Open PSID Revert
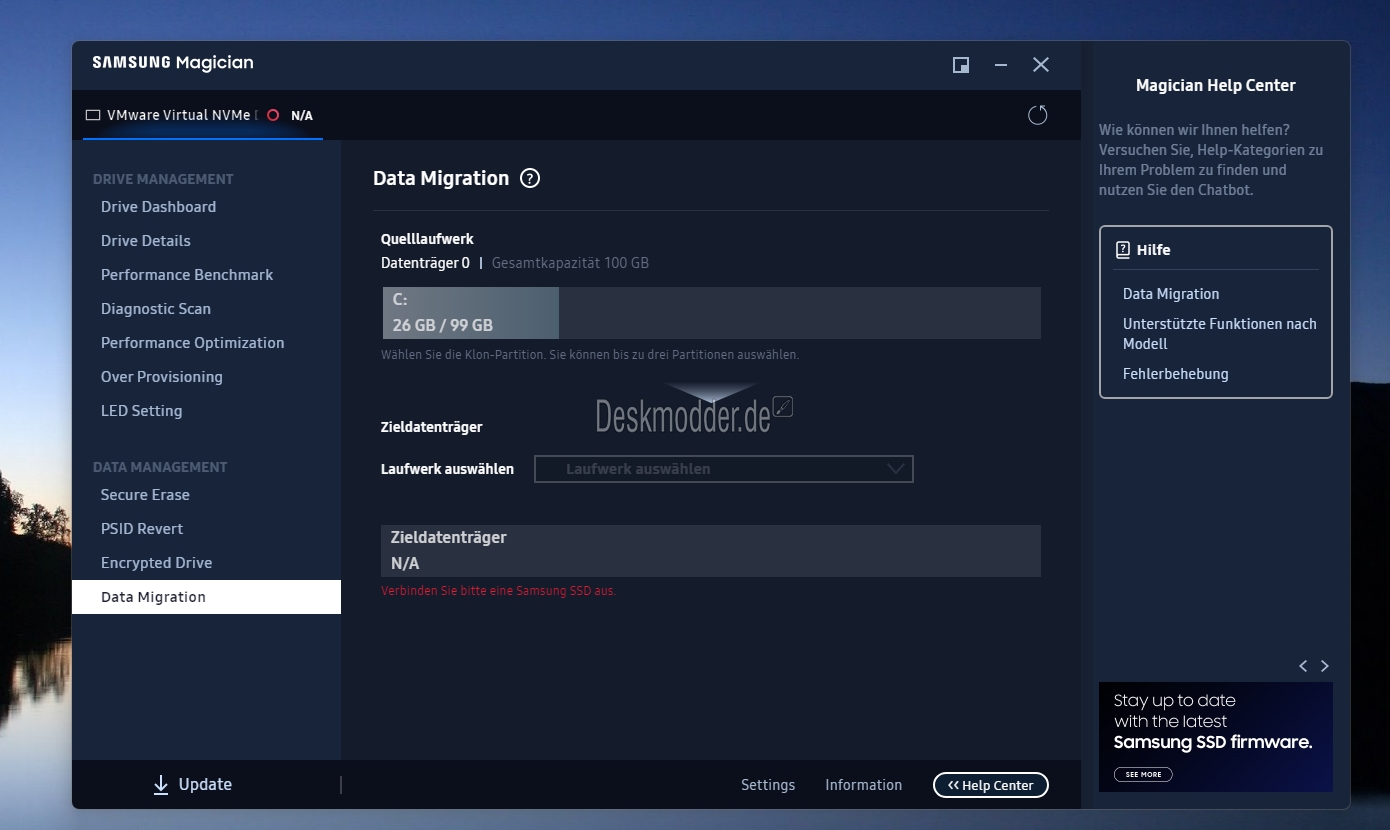 (x=142, y=529)
